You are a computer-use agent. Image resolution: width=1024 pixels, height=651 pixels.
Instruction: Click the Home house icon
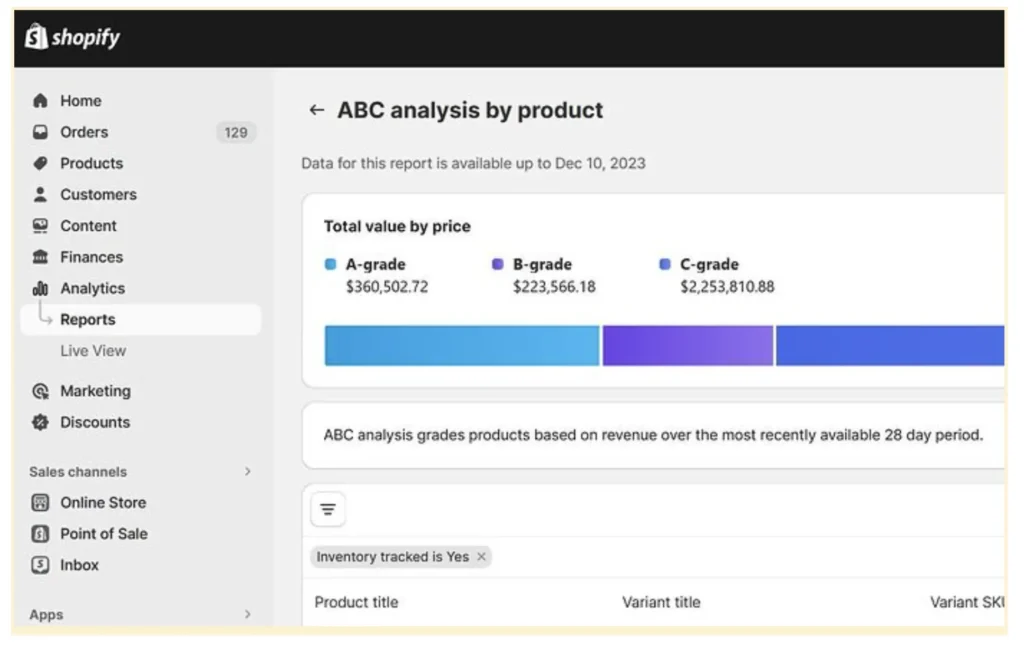pyautogui.click(x=40, y=101)
